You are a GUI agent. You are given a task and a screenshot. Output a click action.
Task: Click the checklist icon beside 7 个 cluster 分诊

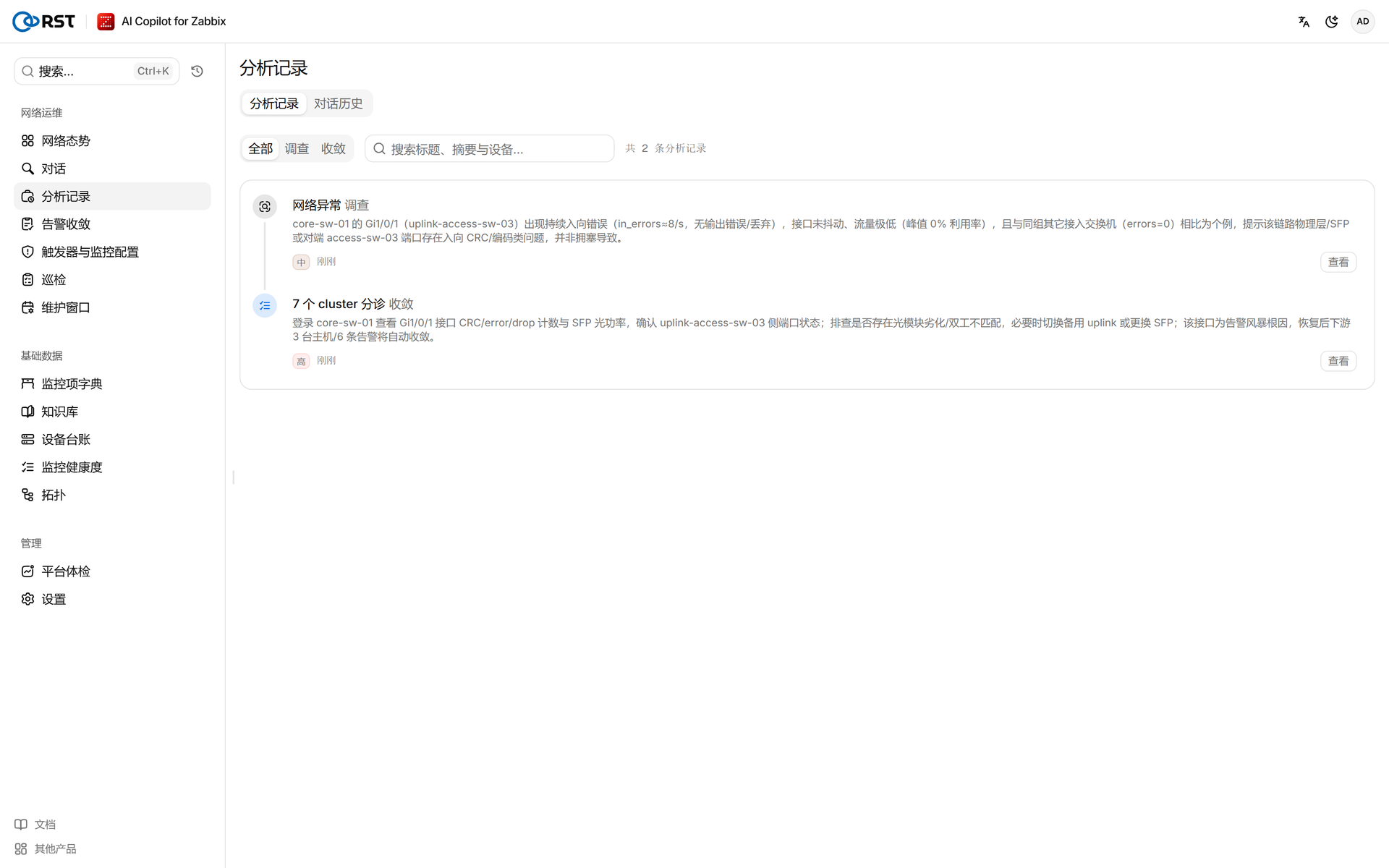point(265,306)
